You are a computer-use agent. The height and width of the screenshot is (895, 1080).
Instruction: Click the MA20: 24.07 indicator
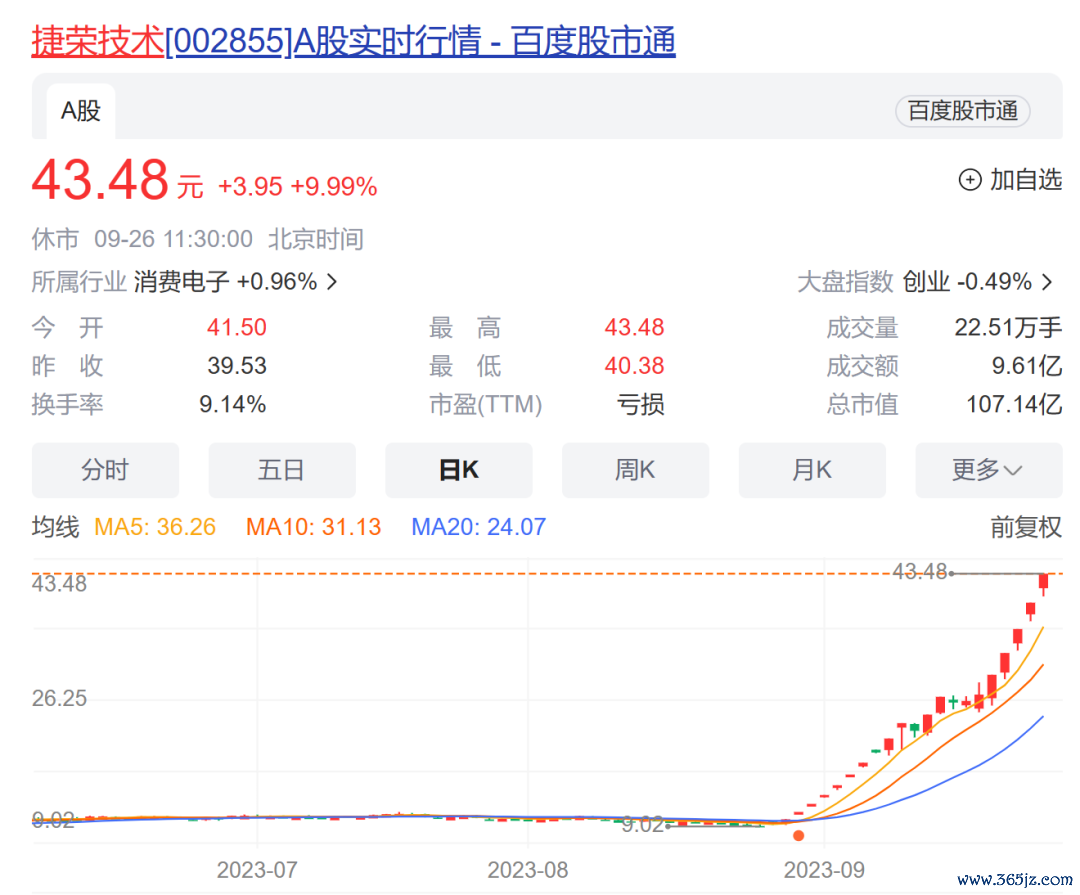coord(479,527)
